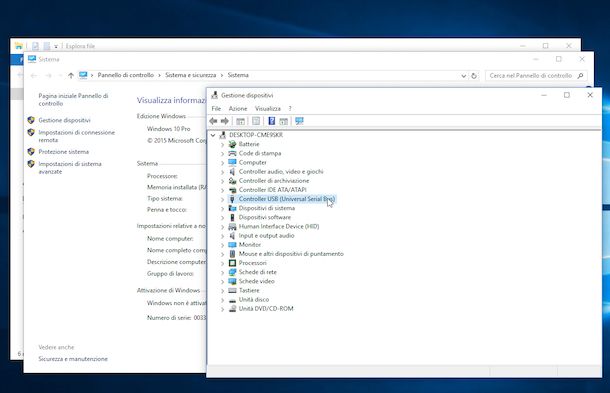The image size is (610, 393).
Task: Click the Schede video icon
Action: click(x=232, y=281)
